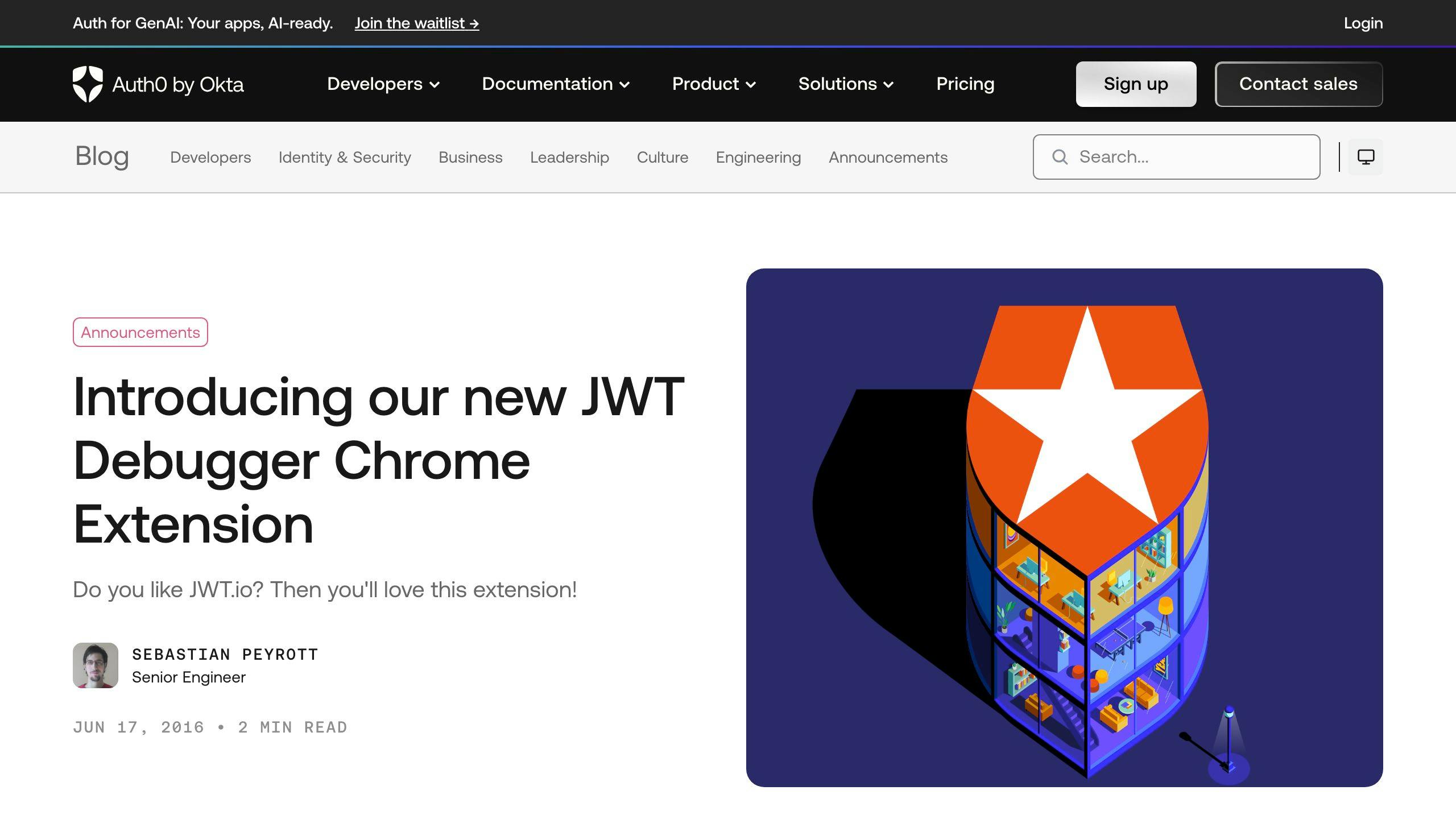Click the Auth0 by Okta wordmark
This screenshot has width=1456, height=819.
point(178,84)
